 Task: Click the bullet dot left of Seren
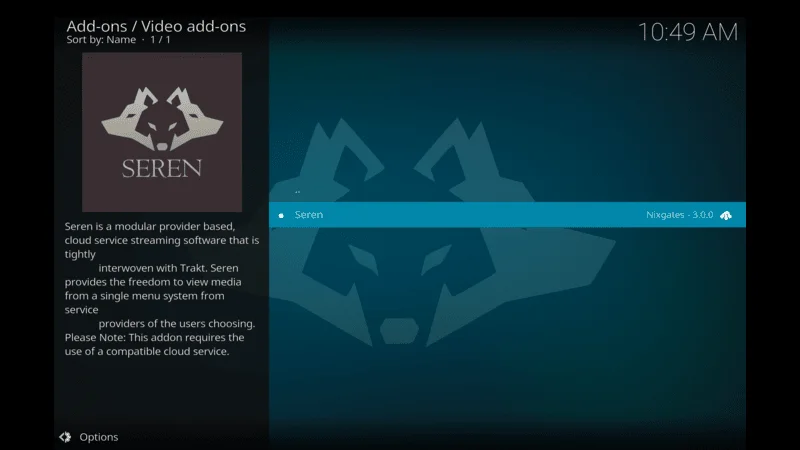point(281,215)
